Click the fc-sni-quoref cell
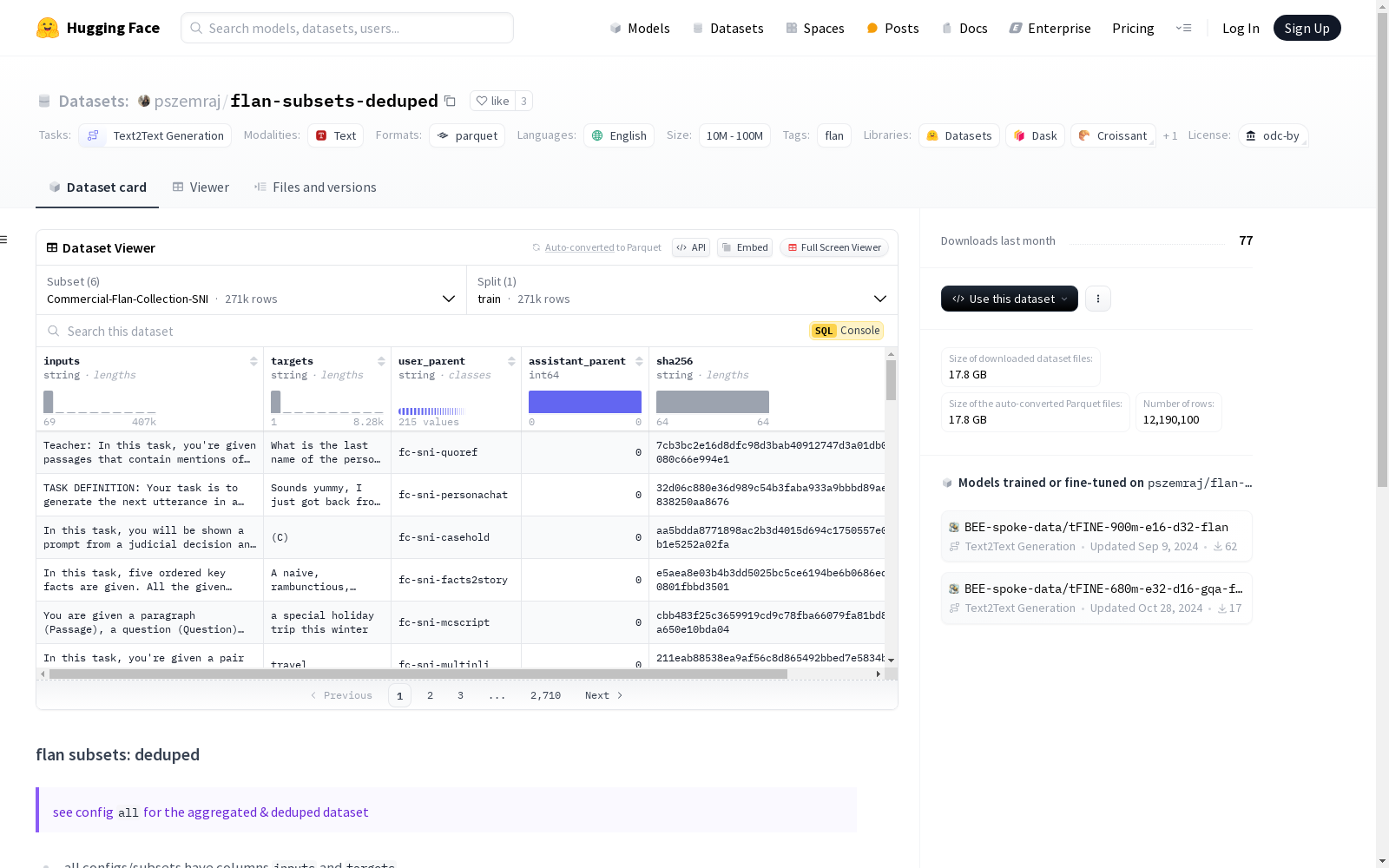This screenshot has height=868, width=1389. [x=456, y=452]
